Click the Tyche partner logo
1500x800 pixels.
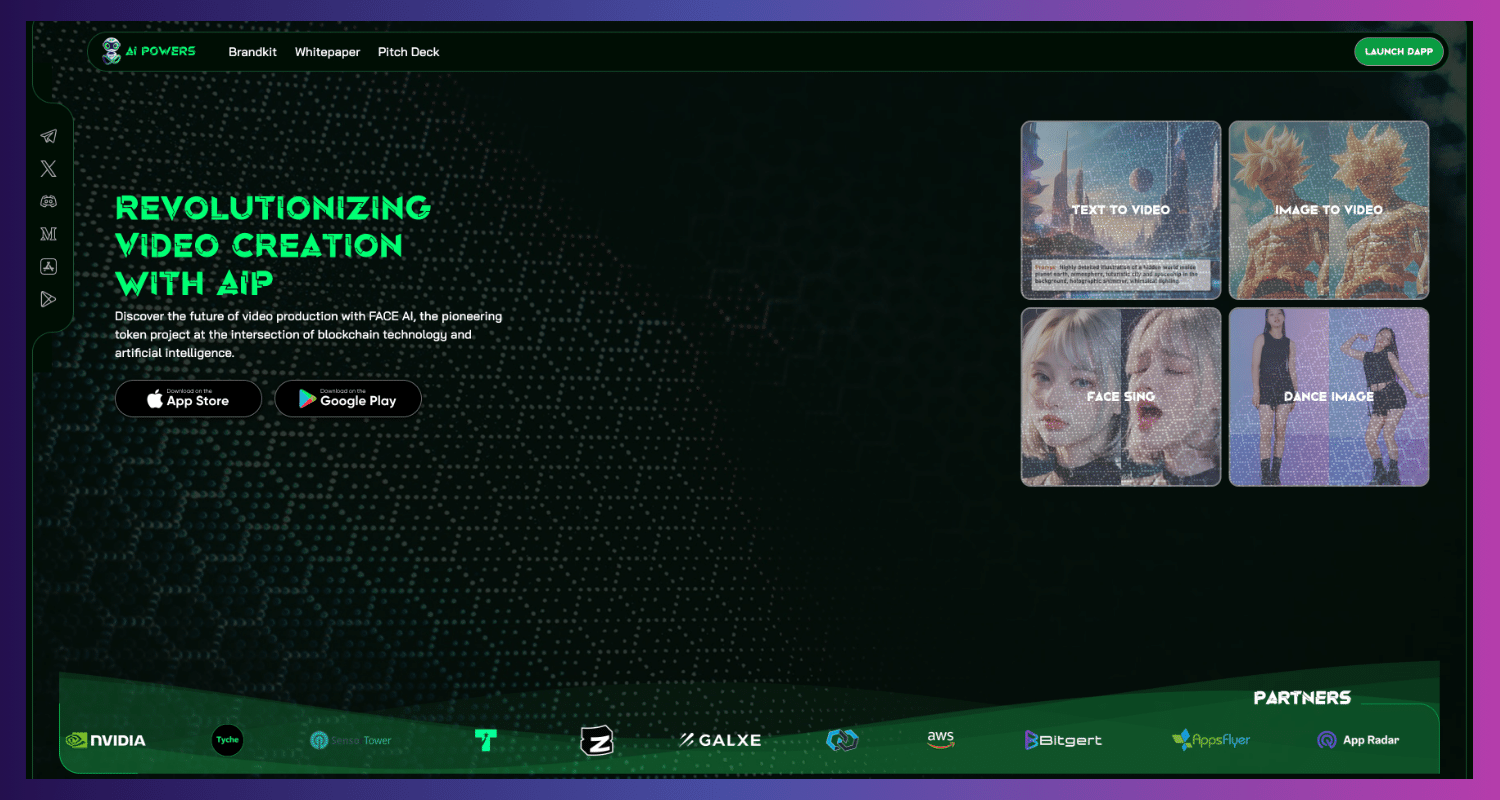227,740
